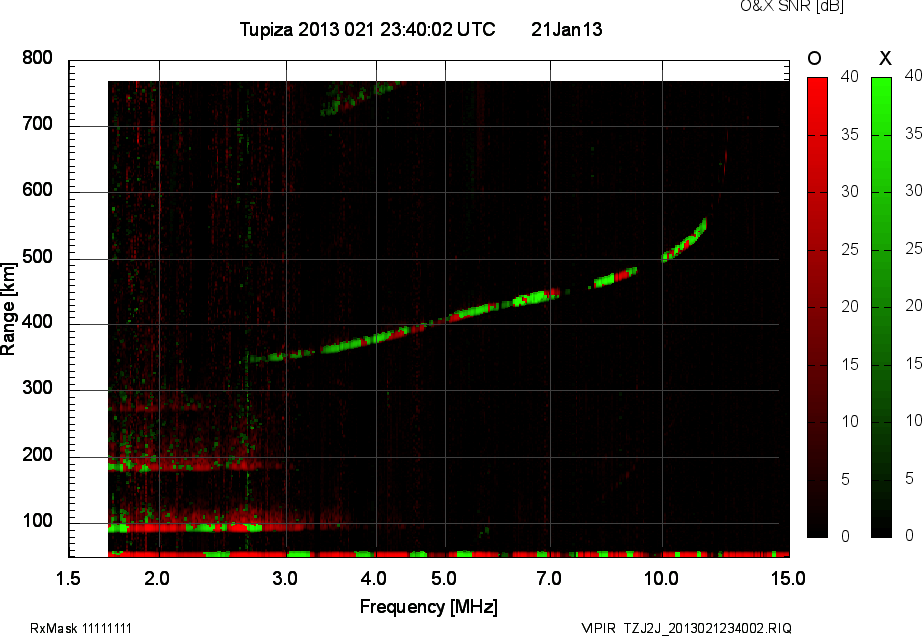
Task: Click the 600 km range tick label
Action: [x=38, y=190]
